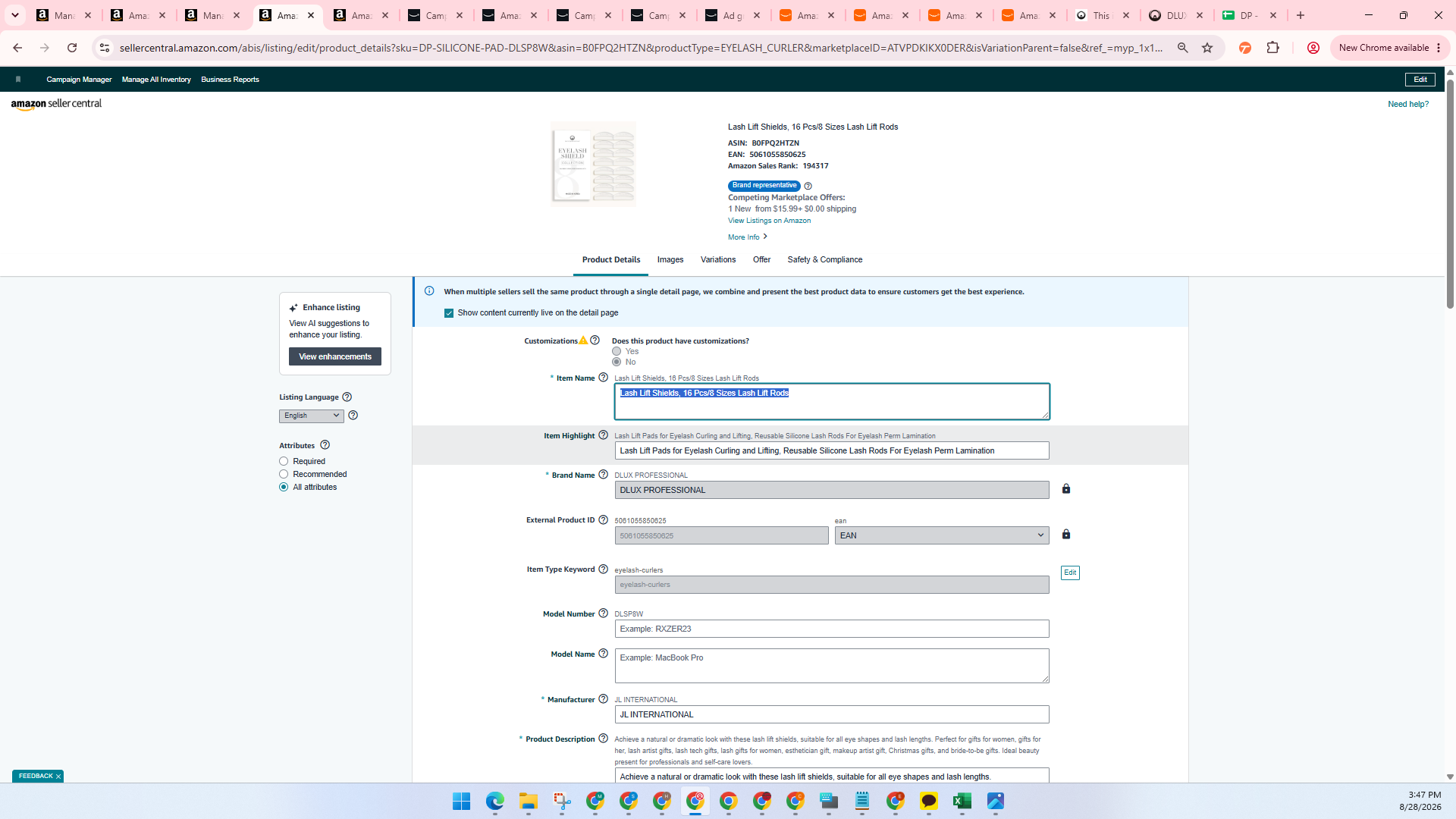Click the help icon beside Product Description
This screenshot has height=819, width=1456.
tap(603, 739)
